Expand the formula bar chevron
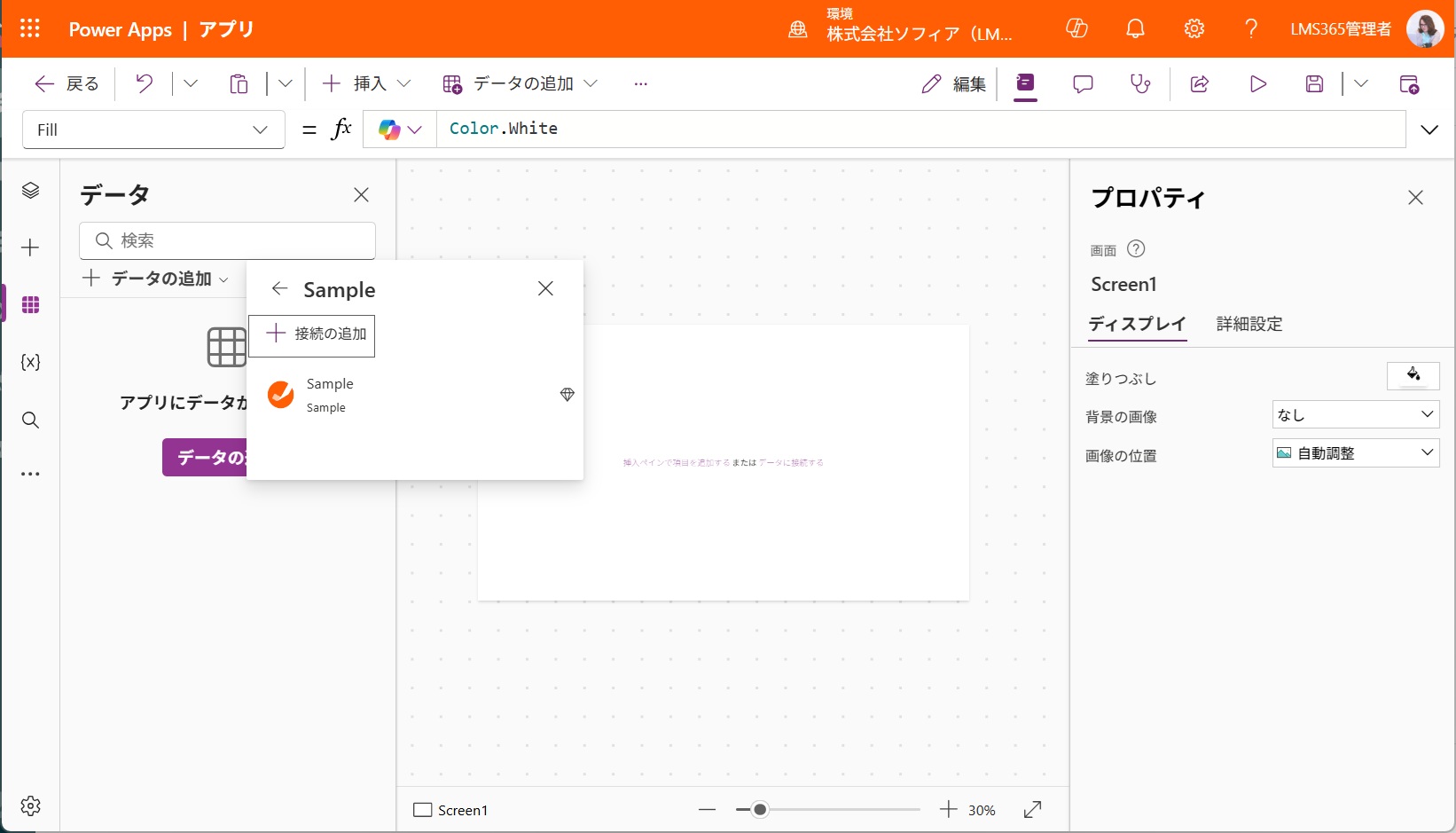 (1429, 130)
